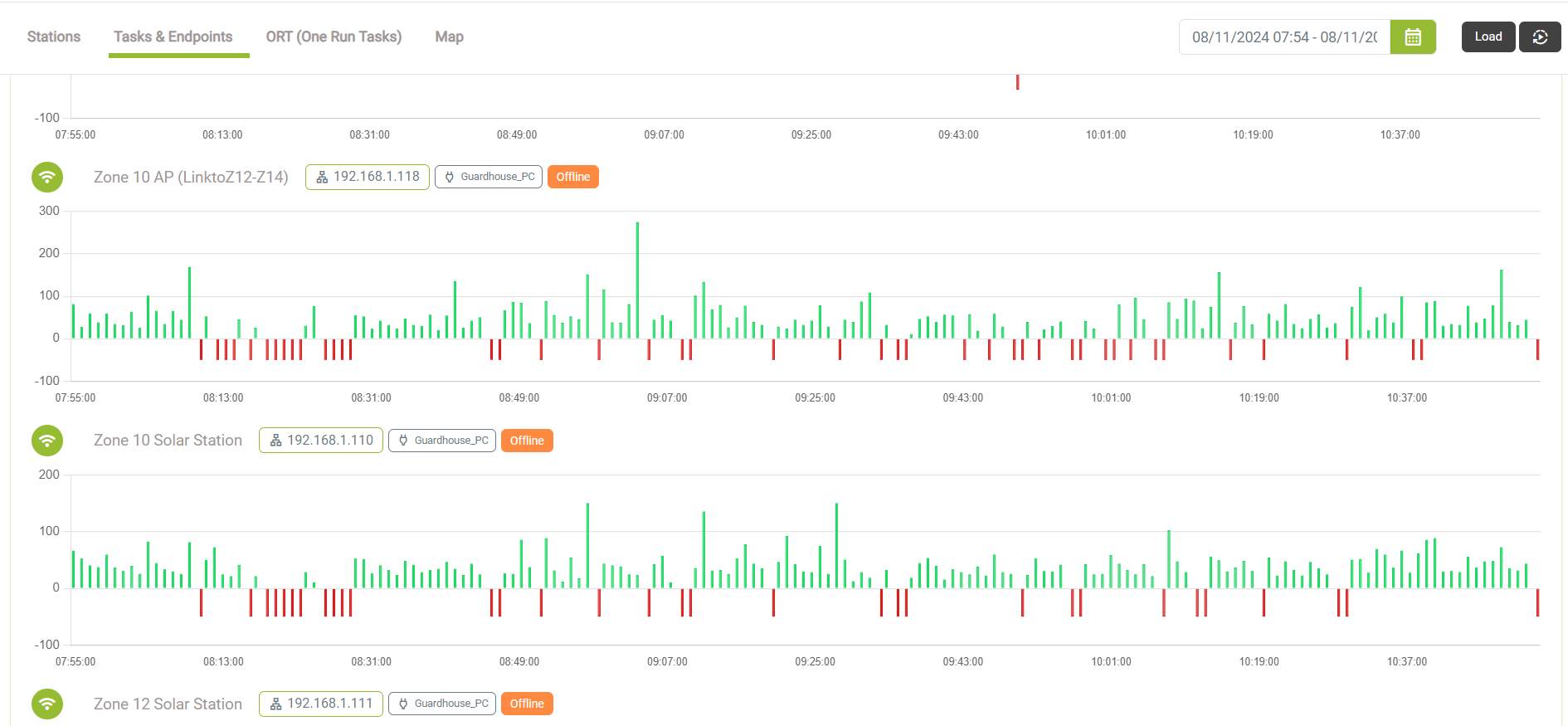Viewport: 1568px width, 726px height.
Task: Open the Stations tab
Action: click(x=54, y=37)
